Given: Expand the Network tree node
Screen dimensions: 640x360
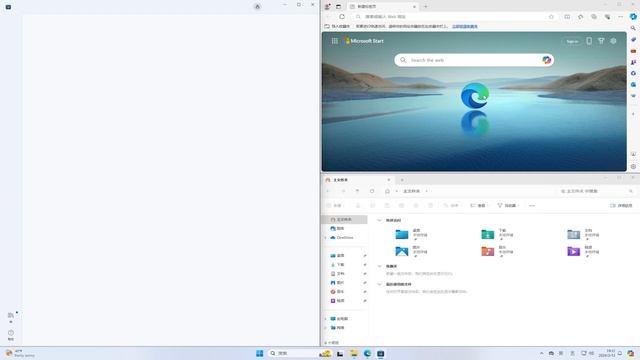Looking at the screenshot, I should [x=326, y=328].
